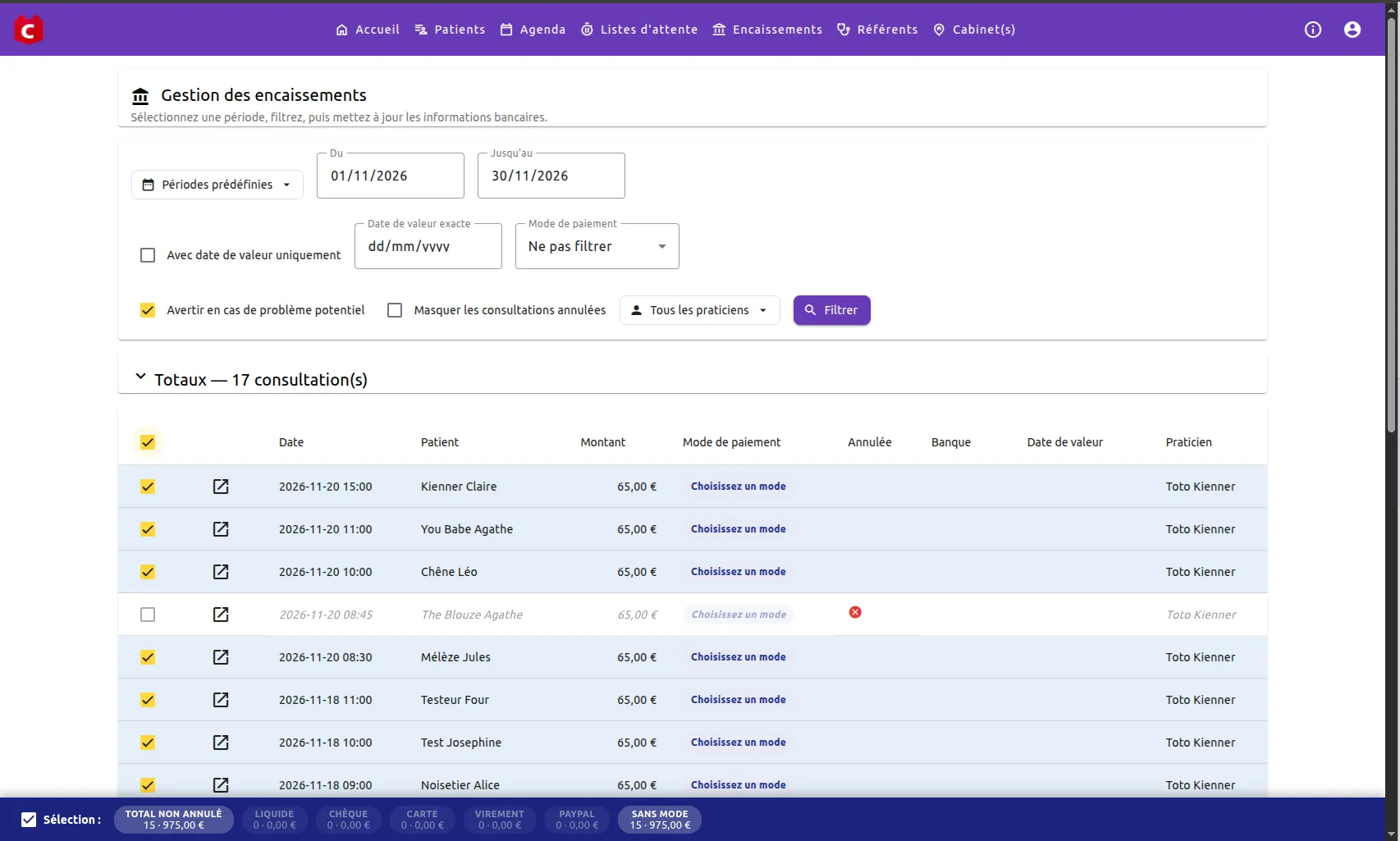Open the Patients menu item
Viewport: 1400px width, 841px height.
point(450,30)
